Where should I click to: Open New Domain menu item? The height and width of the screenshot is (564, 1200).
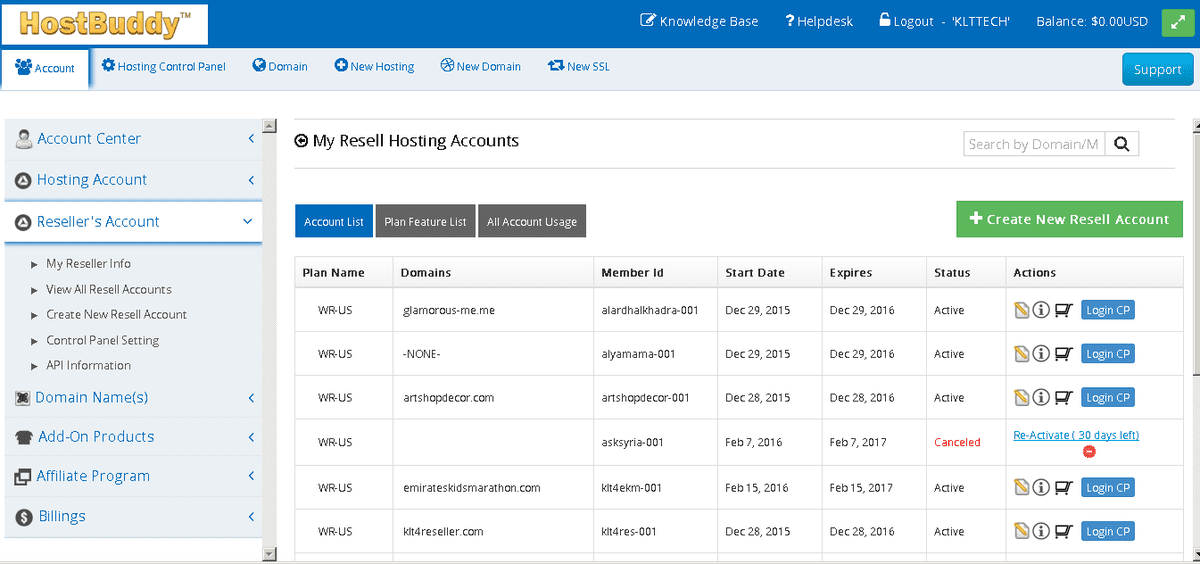point(480,66)
